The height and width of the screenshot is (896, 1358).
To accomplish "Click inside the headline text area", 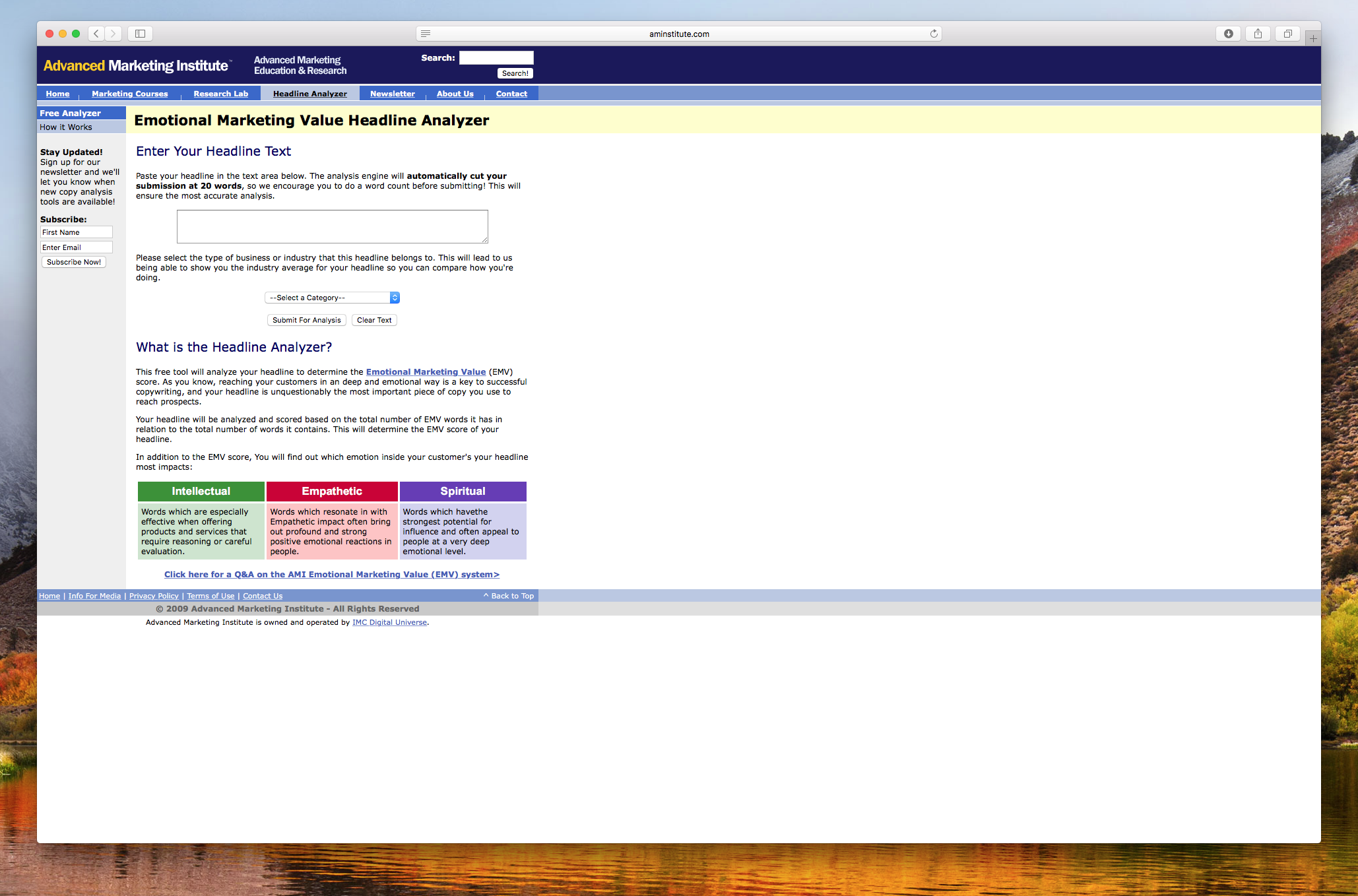I will pyautogui.click(x=333, y=227).
